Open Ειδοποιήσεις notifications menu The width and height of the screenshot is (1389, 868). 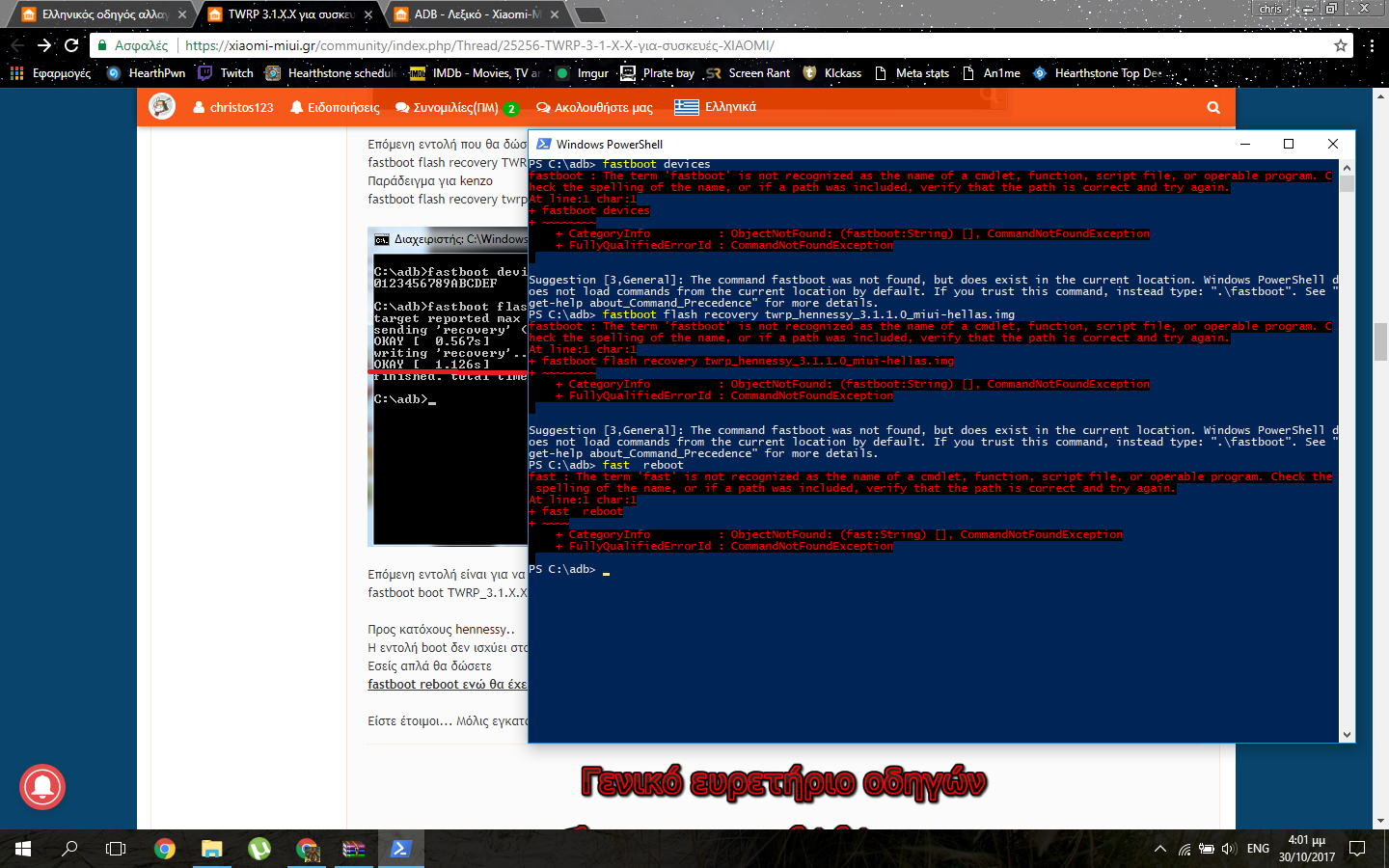(335, 107)
